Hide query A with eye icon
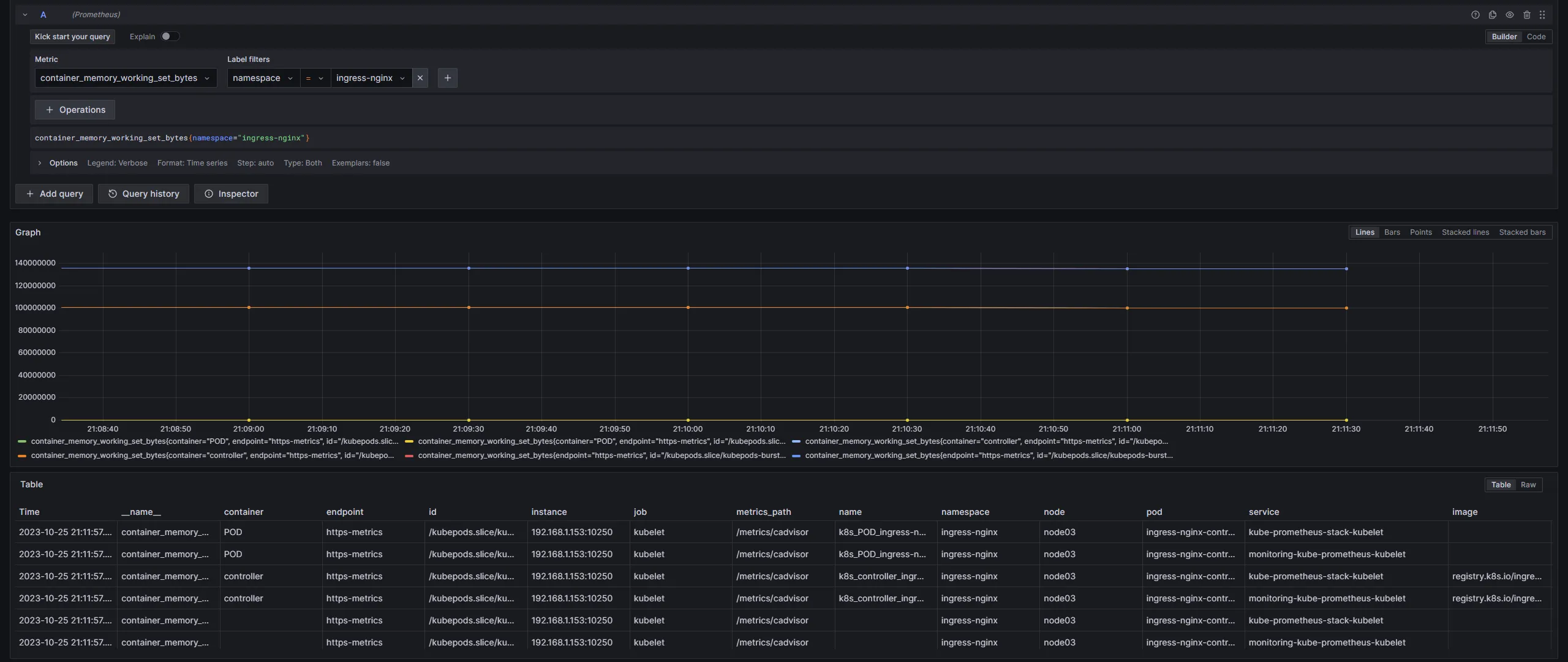Screen dimensions: 1568x662 click(x=1509, y=15)
